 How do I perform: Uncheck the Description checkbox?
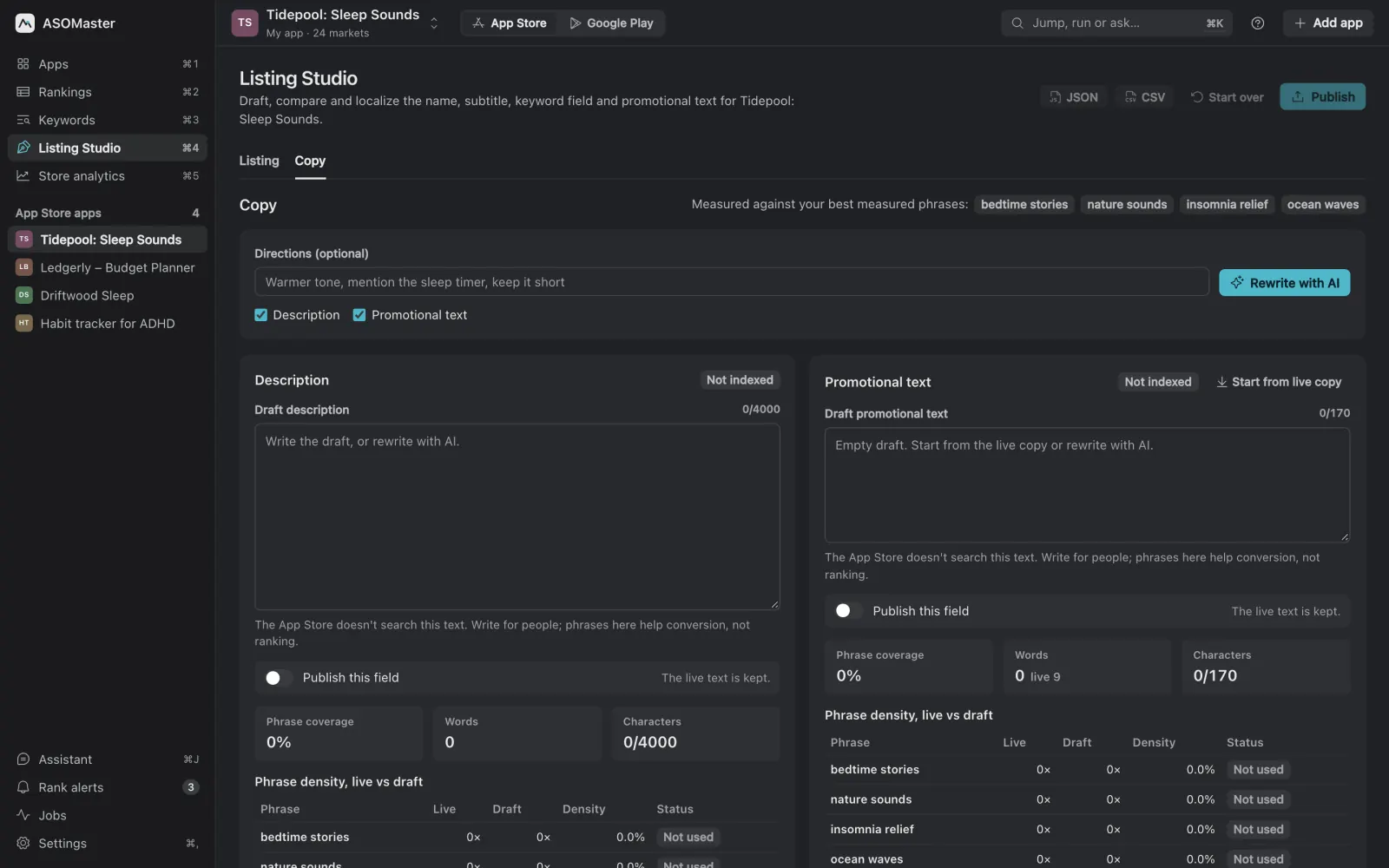pos(260,315)
